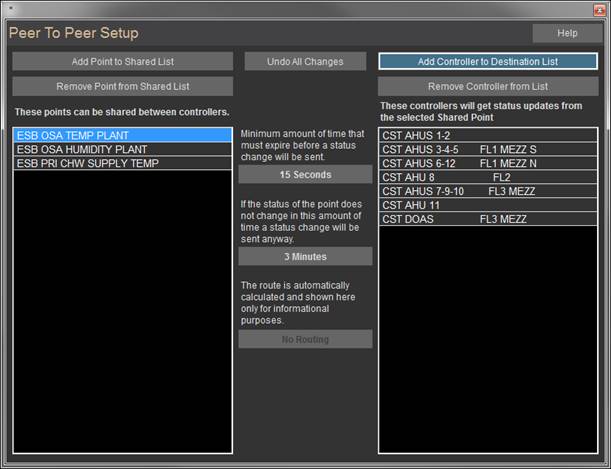Screen dimensions: 611x469
Task: Select ESB OSA TEMP PLANT point
Action: pos(123,135)
